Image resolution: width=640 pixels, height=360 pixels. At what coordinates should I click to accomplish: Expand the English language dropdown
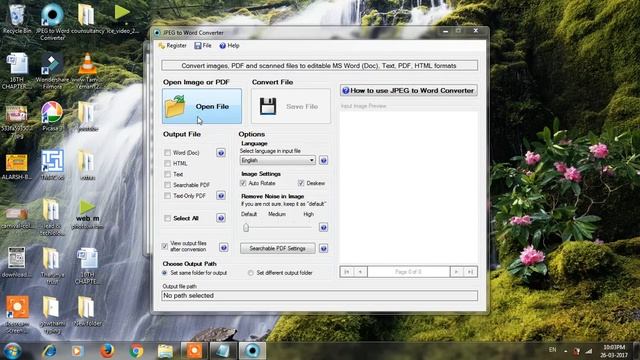pyautogui.click(x=278, y=160)
